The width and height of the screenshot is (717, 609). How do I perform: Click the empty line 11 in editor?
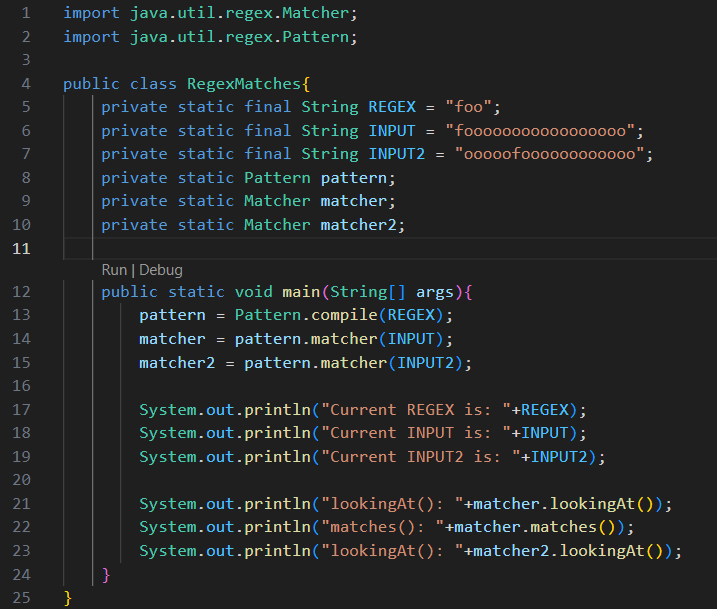[390, 249]
